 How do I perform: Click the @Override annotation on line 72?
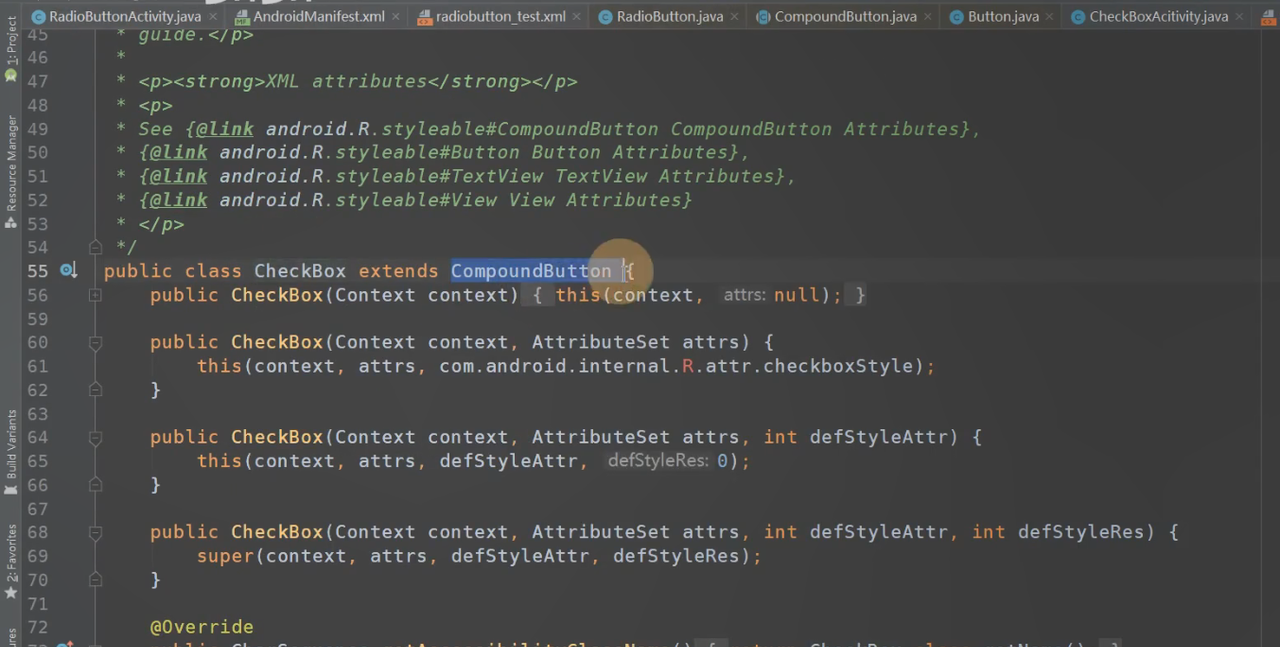[x=201, y=627]
